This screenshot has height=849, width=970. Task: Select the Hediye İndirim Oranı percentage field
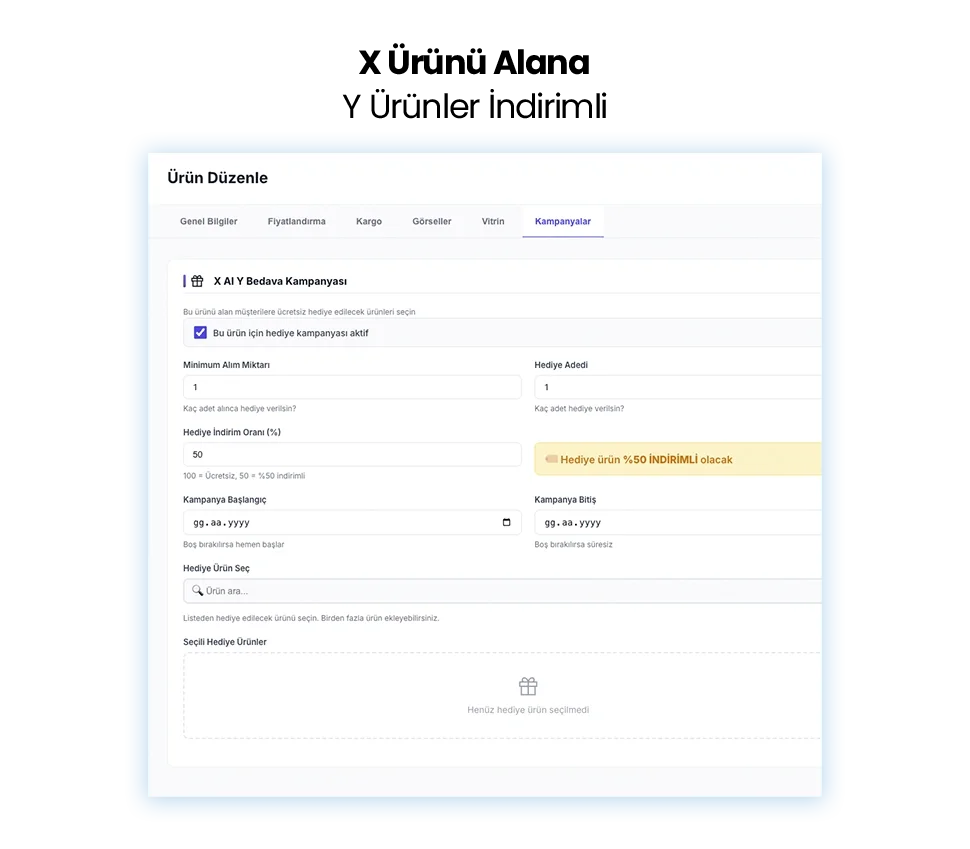pos(351,455)
